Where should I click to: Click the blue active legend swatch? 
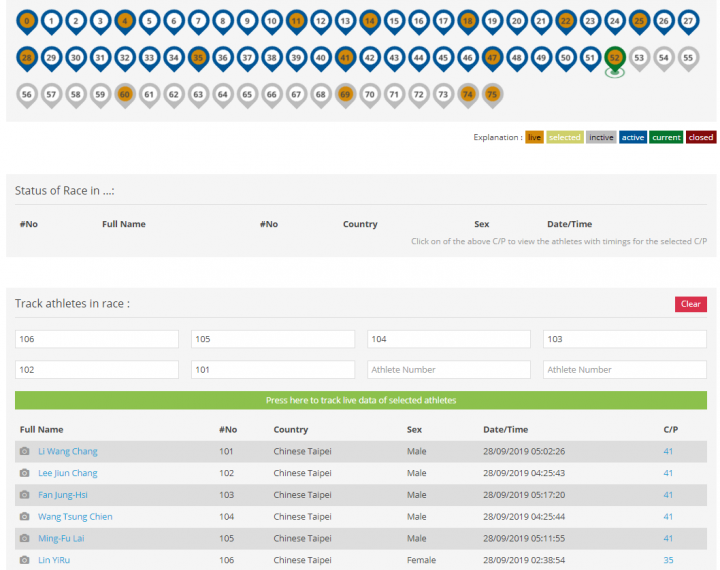click(x=633, y=137)
